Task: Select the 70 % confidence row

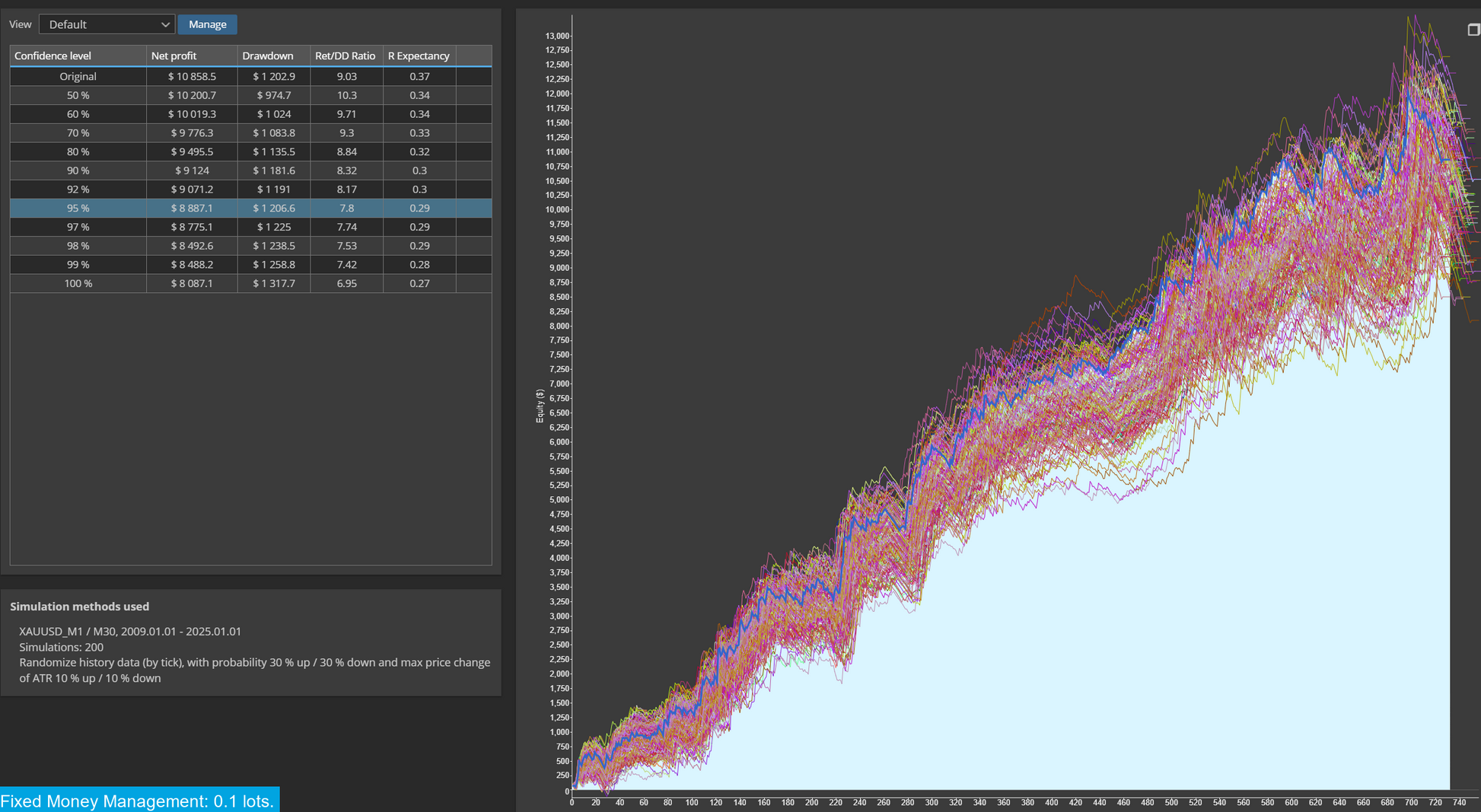Action: point(250,132)
